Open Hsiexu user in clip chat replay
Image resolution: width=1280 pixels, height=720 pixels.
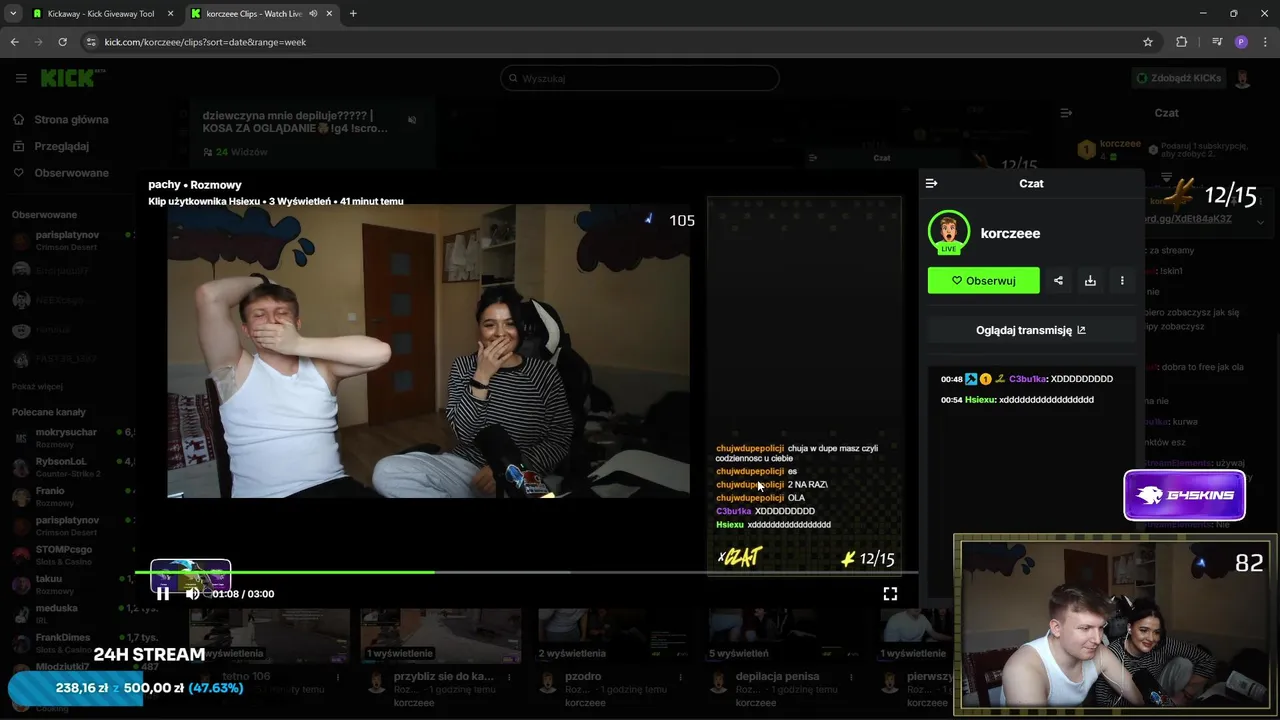point(979,400)
